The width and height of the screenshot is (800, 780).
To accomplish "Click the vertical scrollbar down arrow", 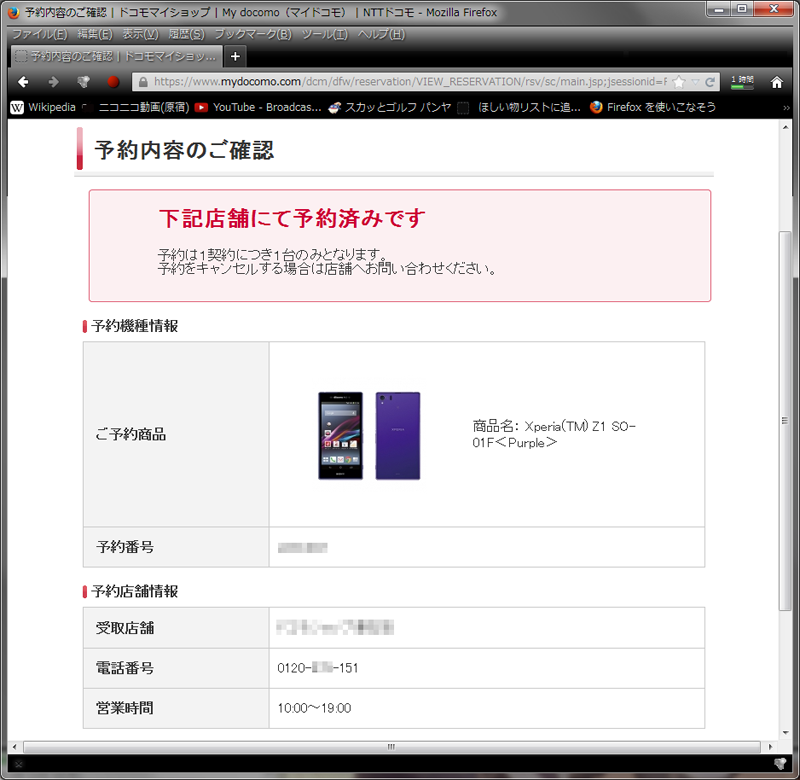I will point(785,733).
